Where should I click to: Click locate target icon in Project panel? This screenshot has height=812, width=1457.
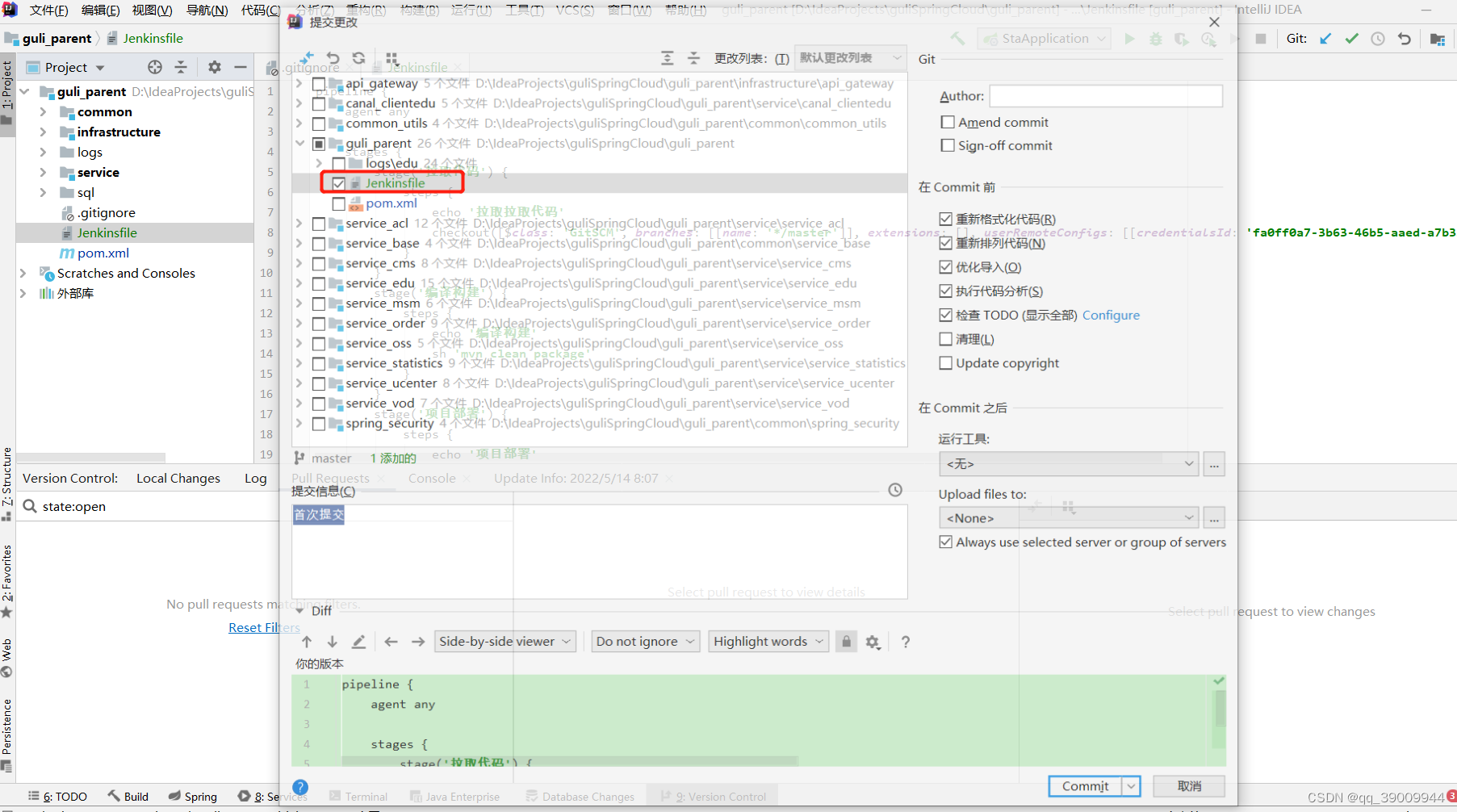(155, 67)
